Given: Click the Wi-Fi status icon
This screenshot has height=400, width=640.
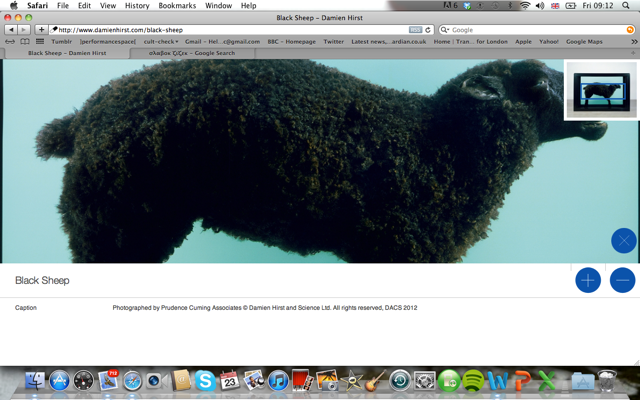Looking at the screenshot, I should (x=525, y=5).
